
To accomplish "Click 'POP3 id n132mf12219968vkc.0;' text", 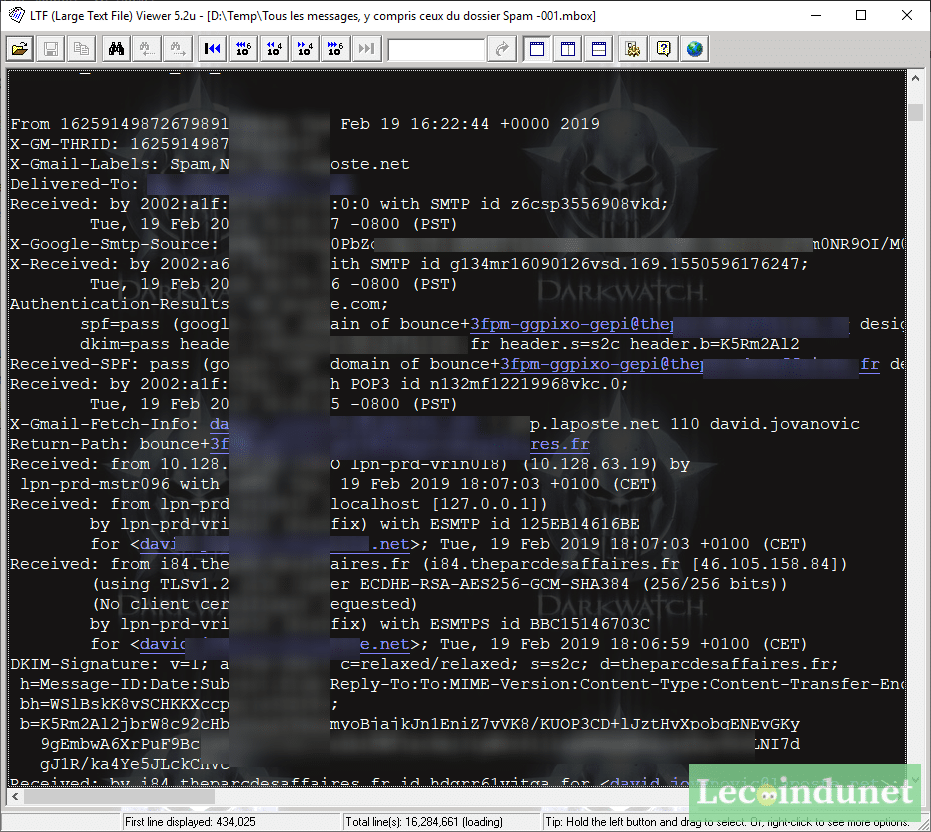I will (x=489, y=384).
